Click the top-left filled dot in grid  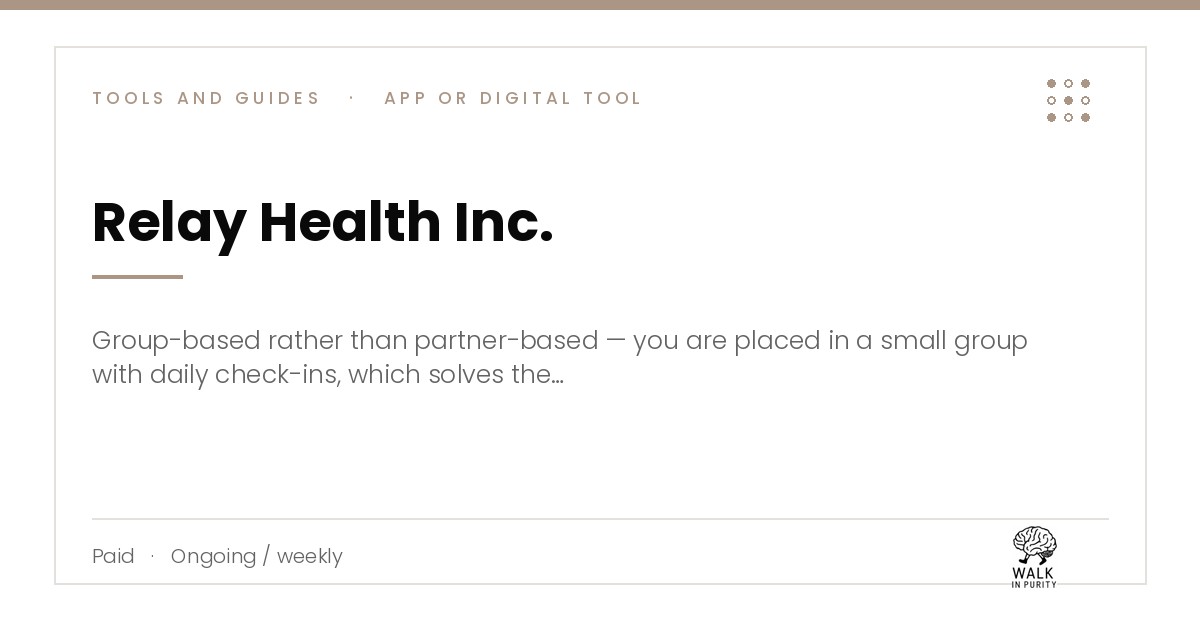pyautogui.click(x=1051, y=83)
